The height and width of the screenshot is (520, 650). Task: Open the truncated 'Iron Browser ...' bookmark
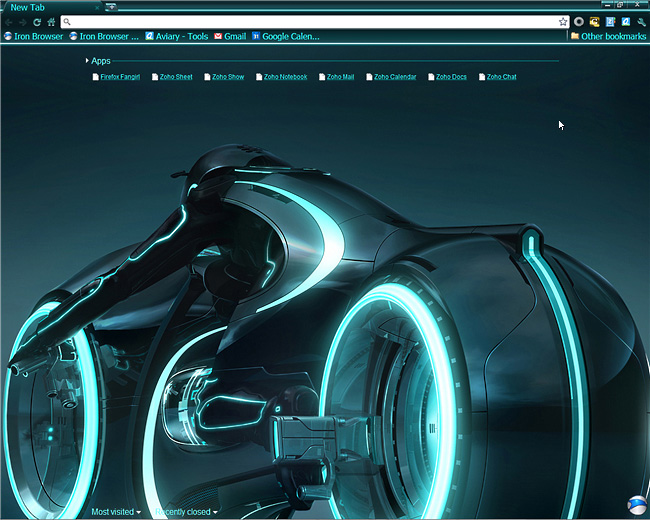(104, 36)
